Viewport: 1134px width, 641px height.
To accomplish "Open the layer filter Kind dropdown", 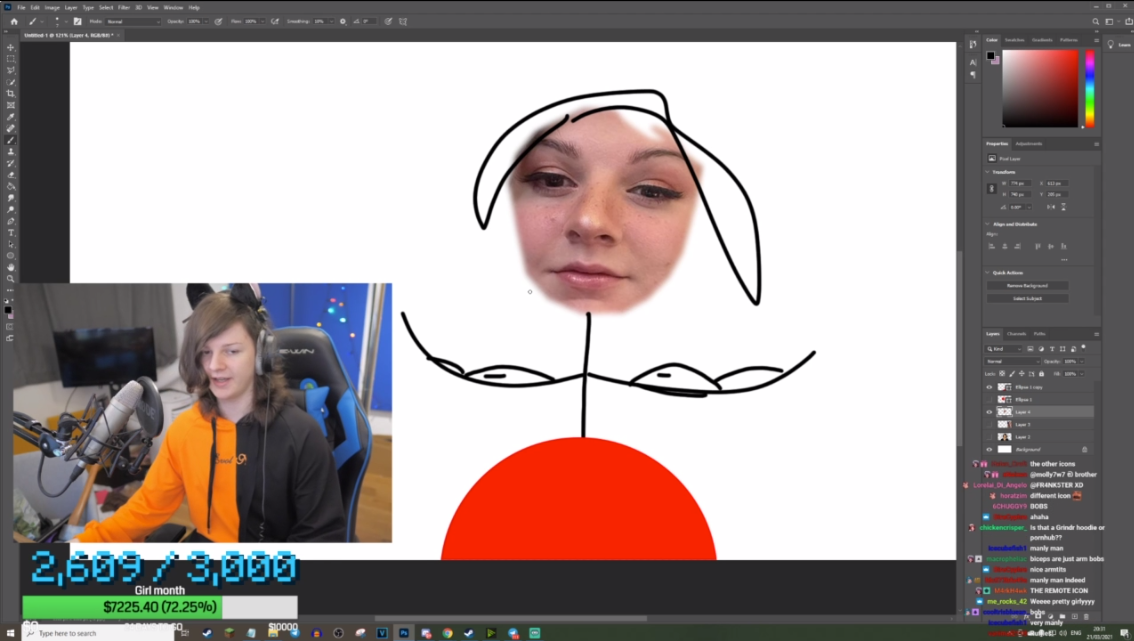I will click(x=1005, y=349).
